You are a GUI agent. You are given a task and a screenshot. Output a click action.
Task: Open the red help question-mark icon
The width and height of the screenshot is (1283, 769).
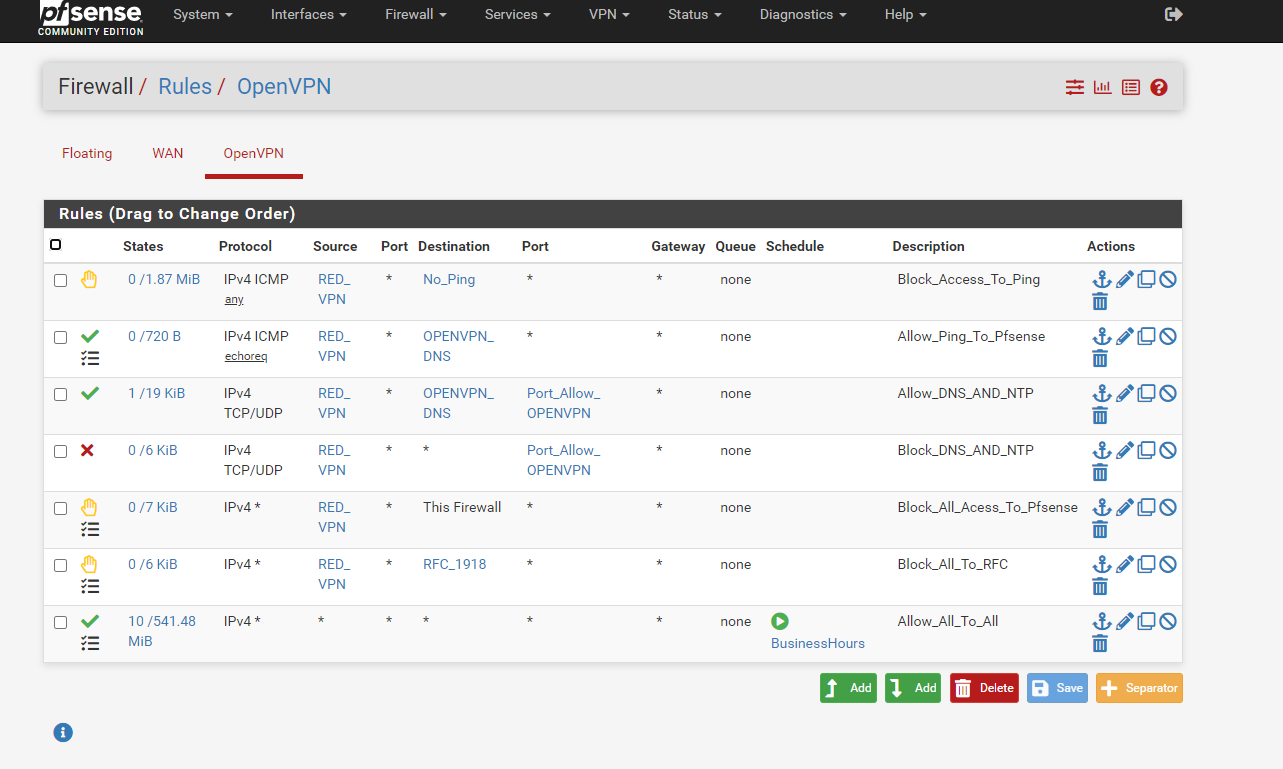click(1159, 87)
